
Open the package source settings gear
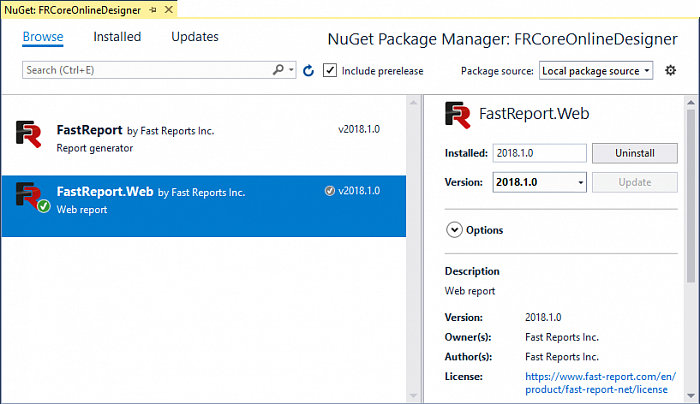[671, 70]
